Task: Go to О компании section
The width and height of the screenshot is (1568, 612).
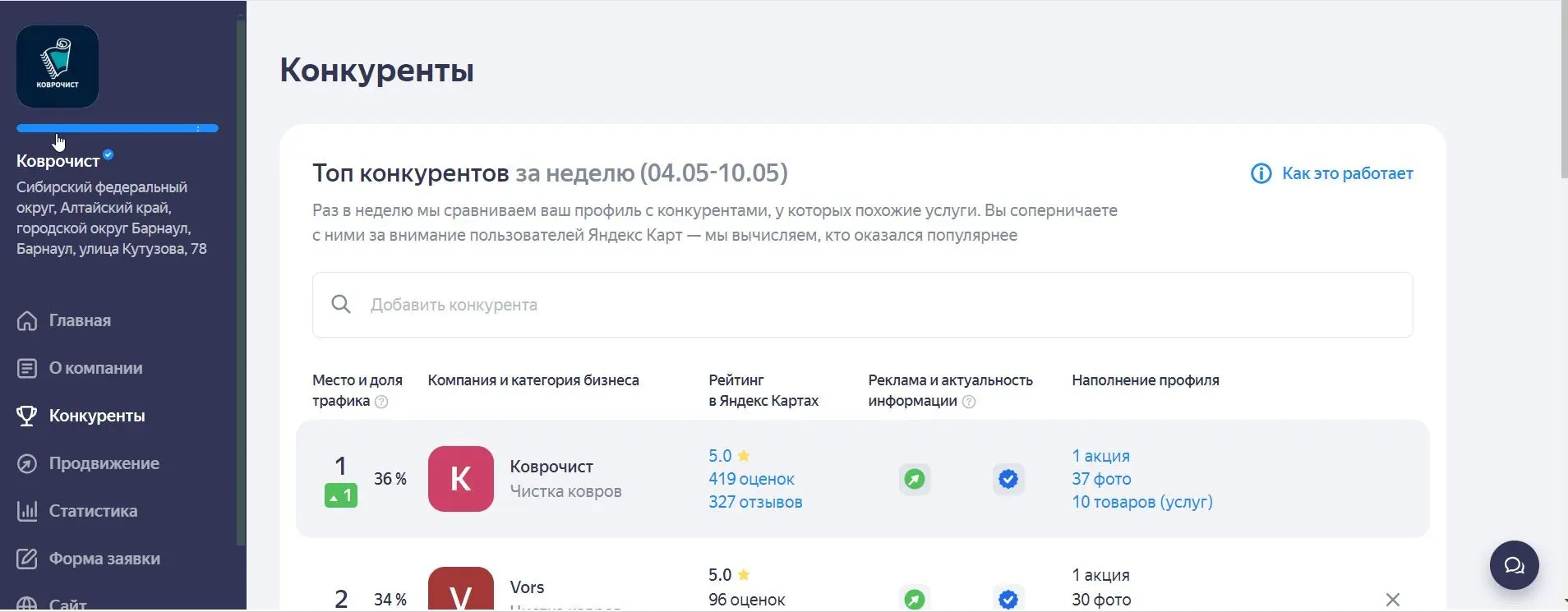Action: click(x=95, y=368)
